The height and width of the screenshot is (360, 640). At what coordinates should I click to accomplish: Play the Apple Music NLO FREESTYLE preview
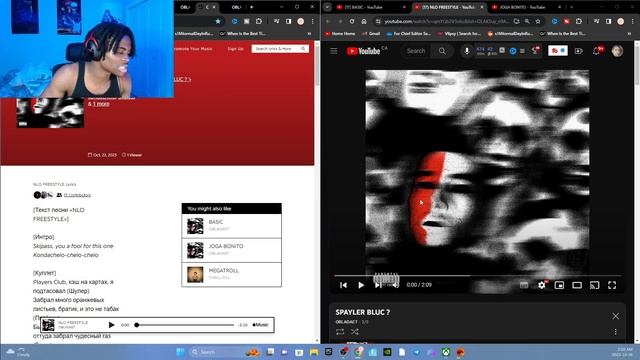pos(111,325)
